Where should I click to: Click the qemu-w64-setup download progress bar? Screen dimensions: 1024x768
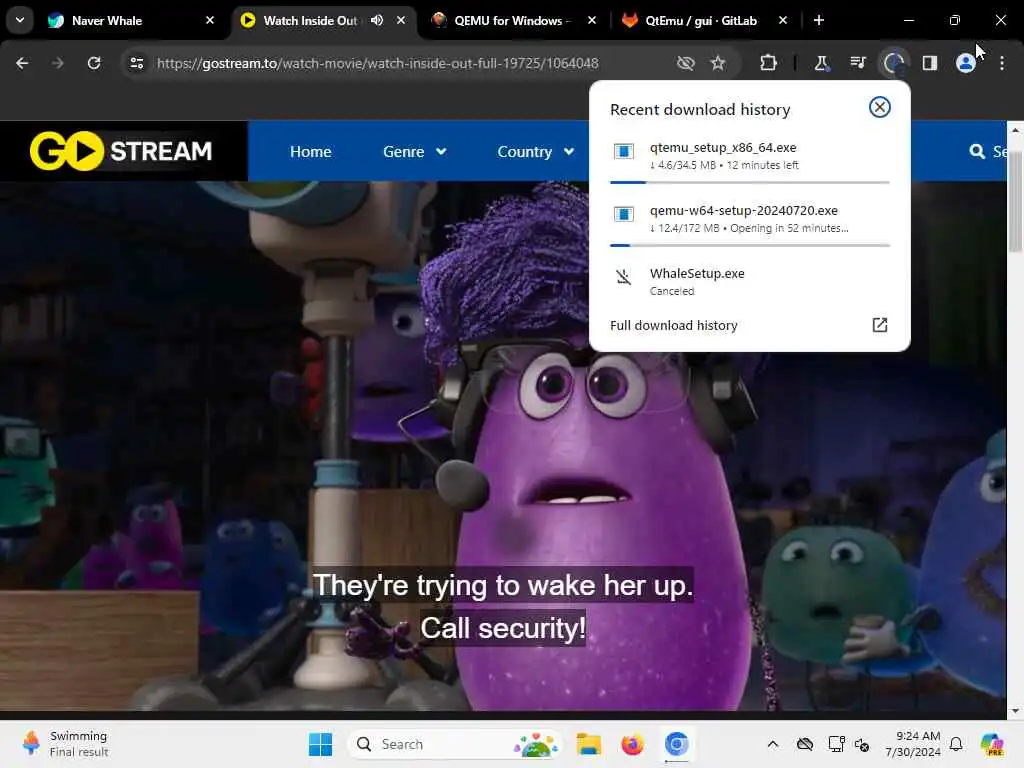tap(749, 245)
